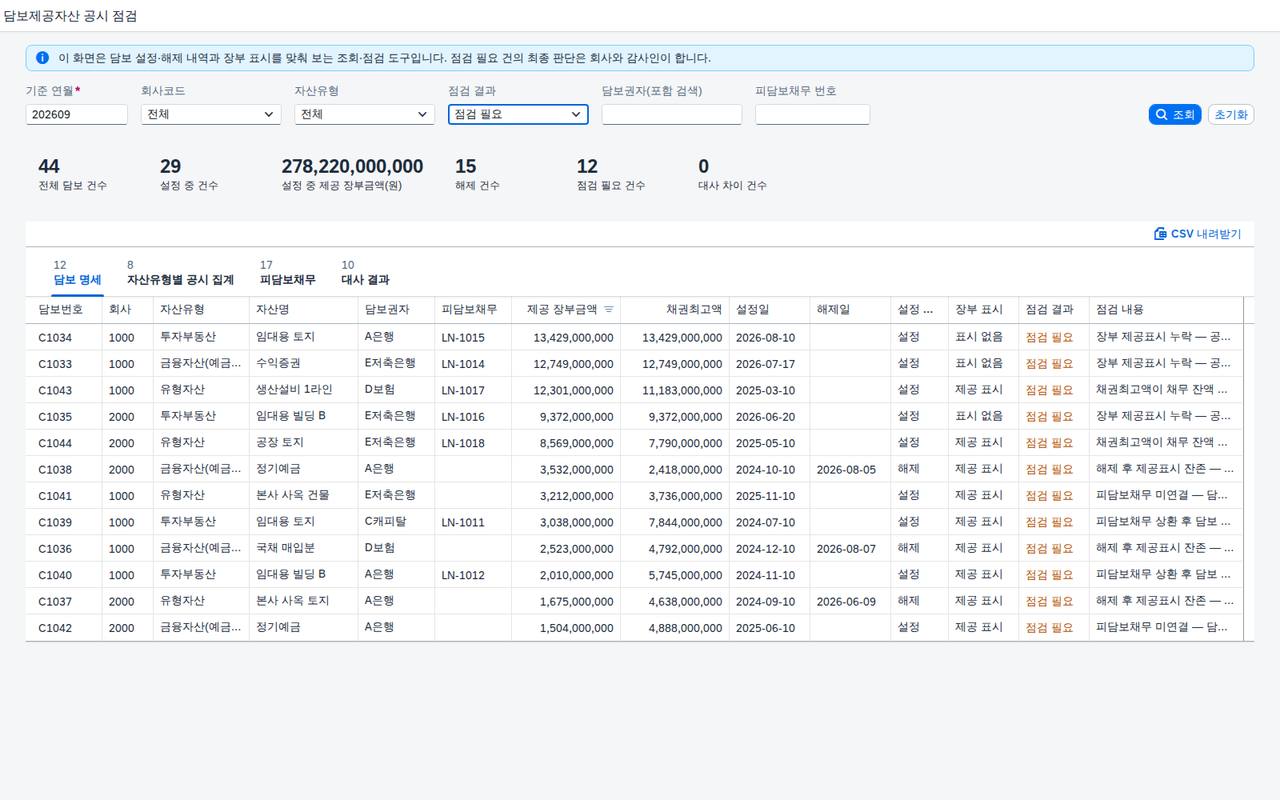The height and width of the screenshot is (800, 1280).
Task: Click LN-1018 in row C1044
Action: (x=463, y=443)
